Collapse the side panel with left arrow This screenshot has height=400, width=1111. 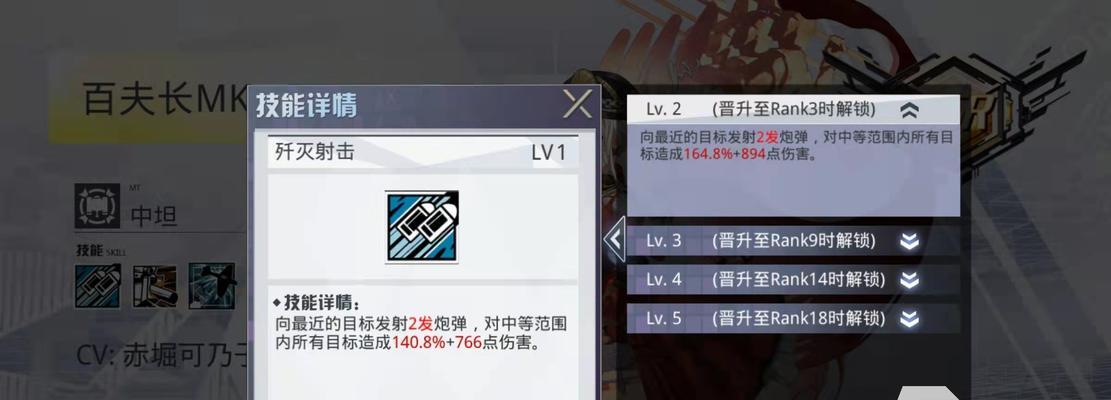[614, 239]
